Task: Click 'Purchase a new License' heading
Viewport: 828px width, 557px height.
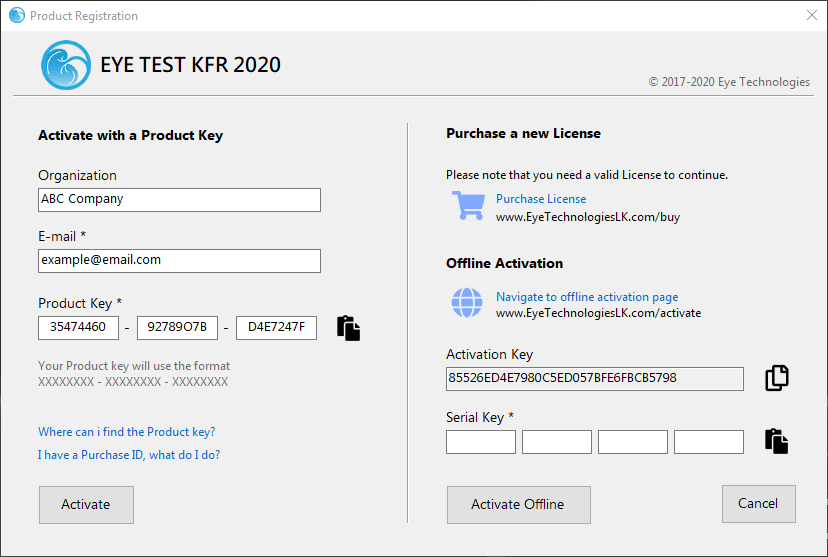Action: [x=523, y=134]
